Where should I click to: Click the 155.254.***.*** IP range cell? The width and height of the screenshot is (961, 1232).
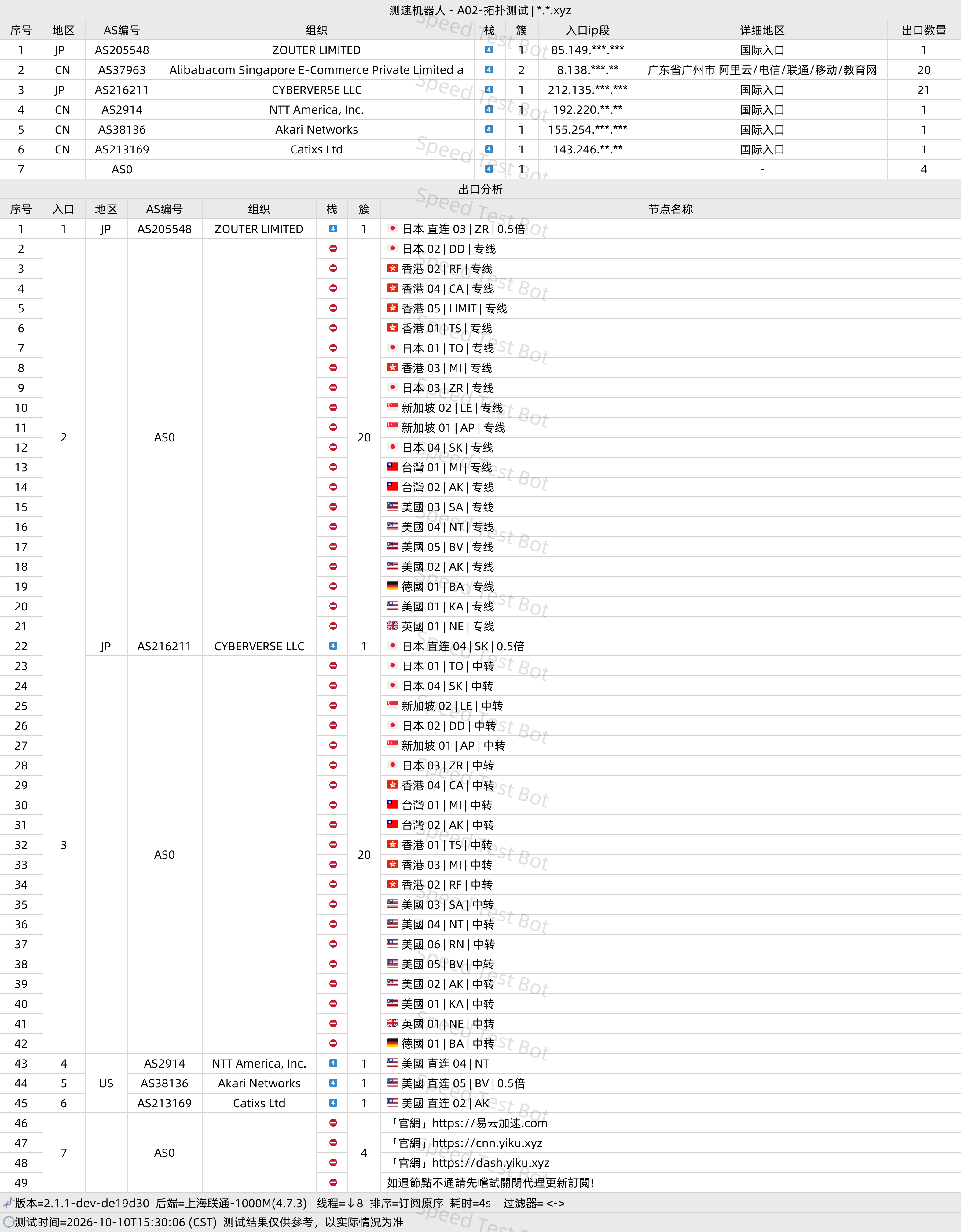point(588,130)
